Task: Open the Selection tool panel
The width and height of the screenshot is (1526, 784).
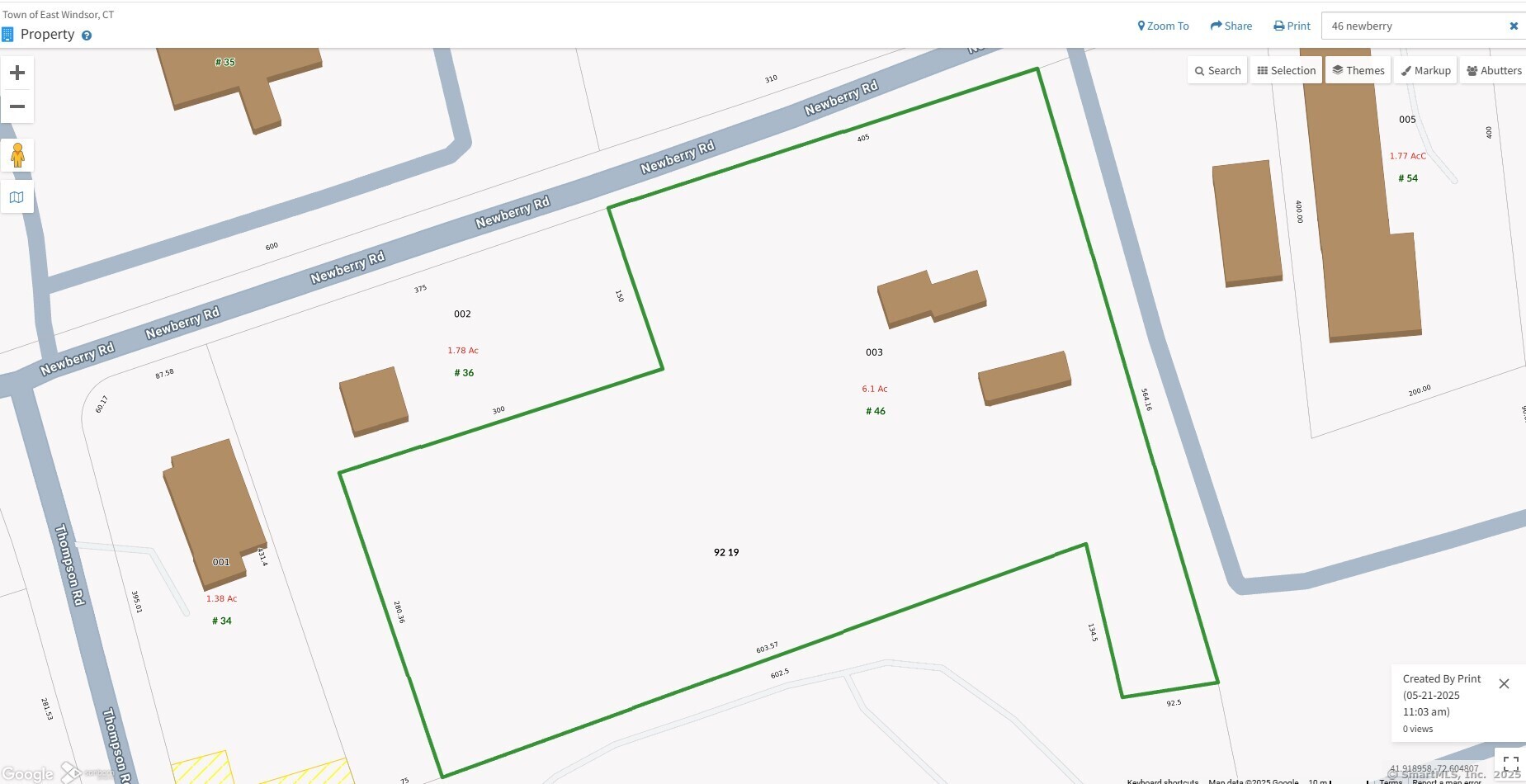Action: (1286, 71)
